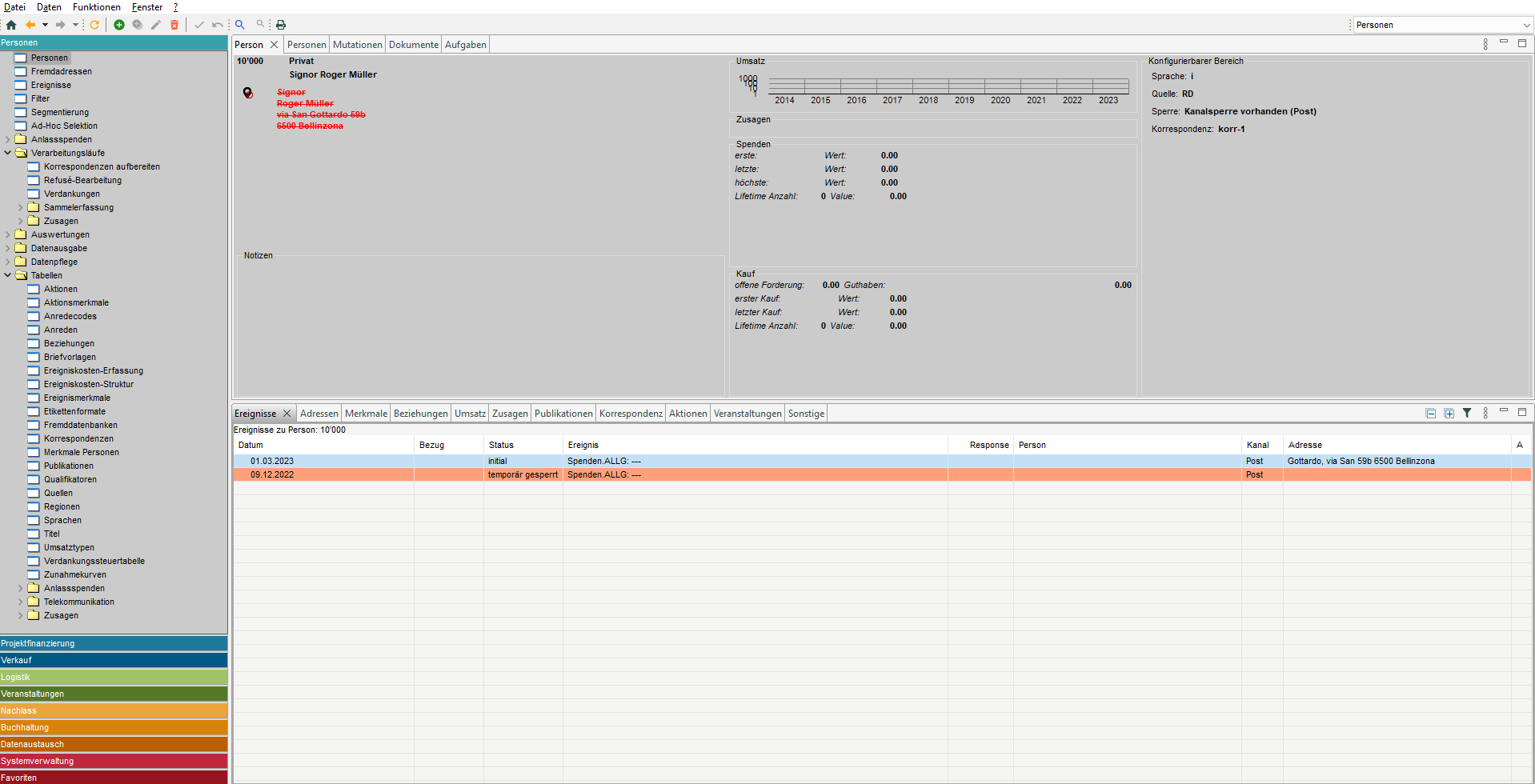Viewport: 1535px width, 784px height.
Task: Open the Buchhaltung module bar
Action: click(114, 727)
